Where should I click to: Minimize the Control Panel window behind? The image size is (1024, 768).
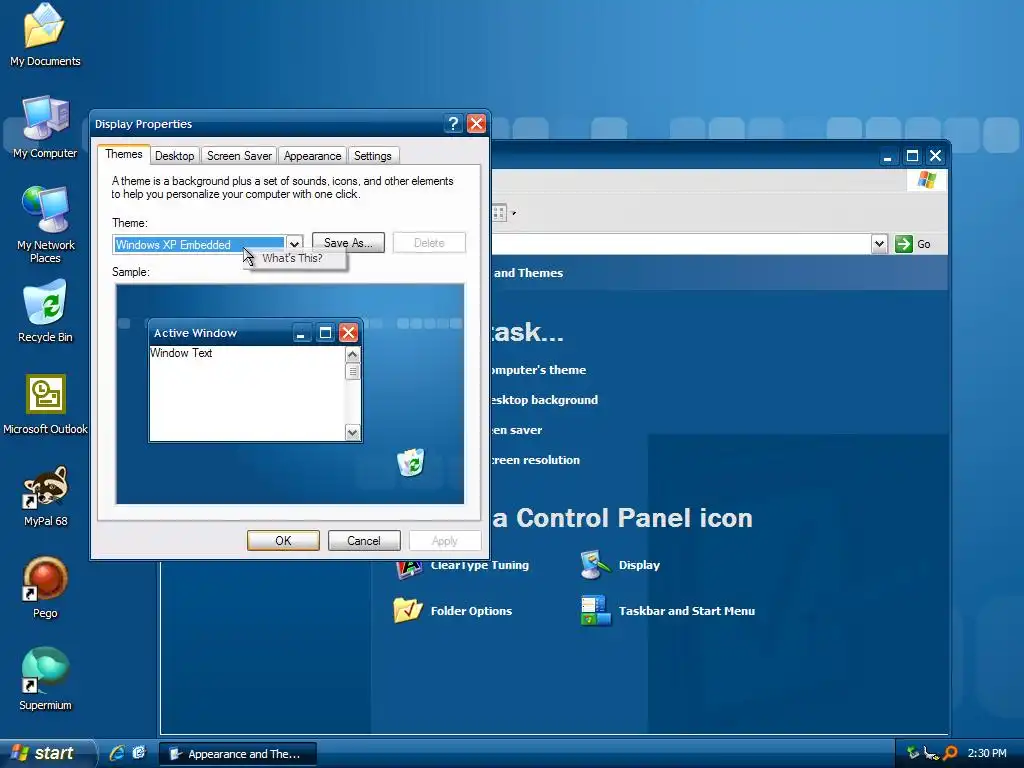click(887, 157)
